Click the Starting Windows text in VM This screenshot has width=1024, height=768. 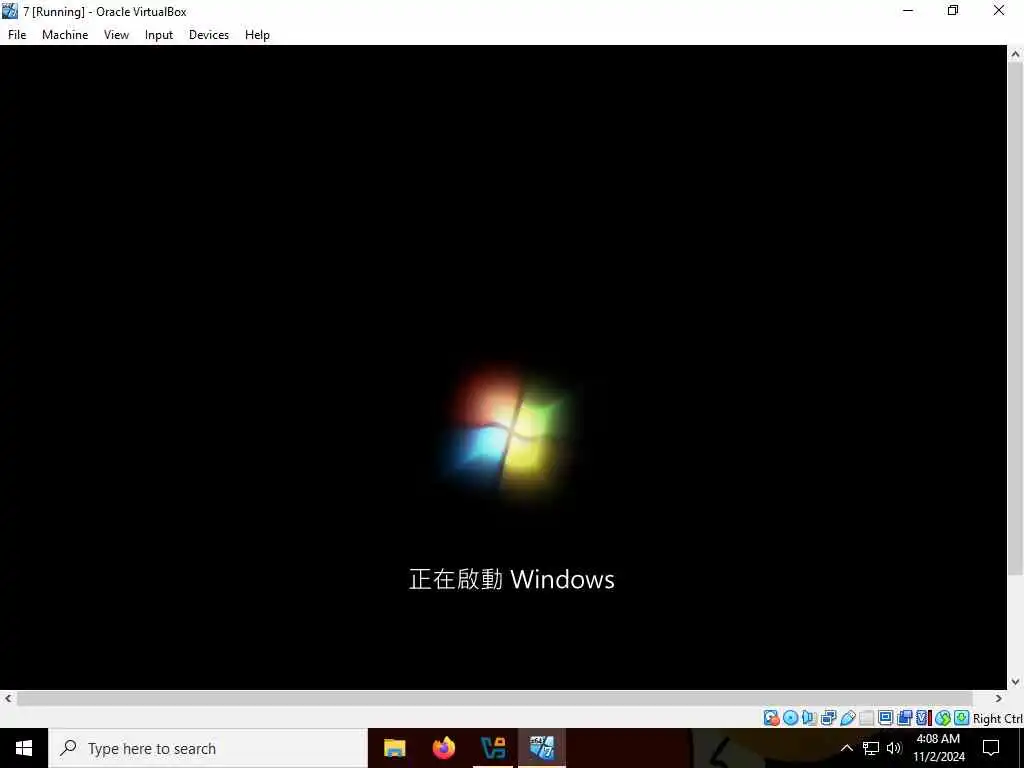(x=511, y=579)
